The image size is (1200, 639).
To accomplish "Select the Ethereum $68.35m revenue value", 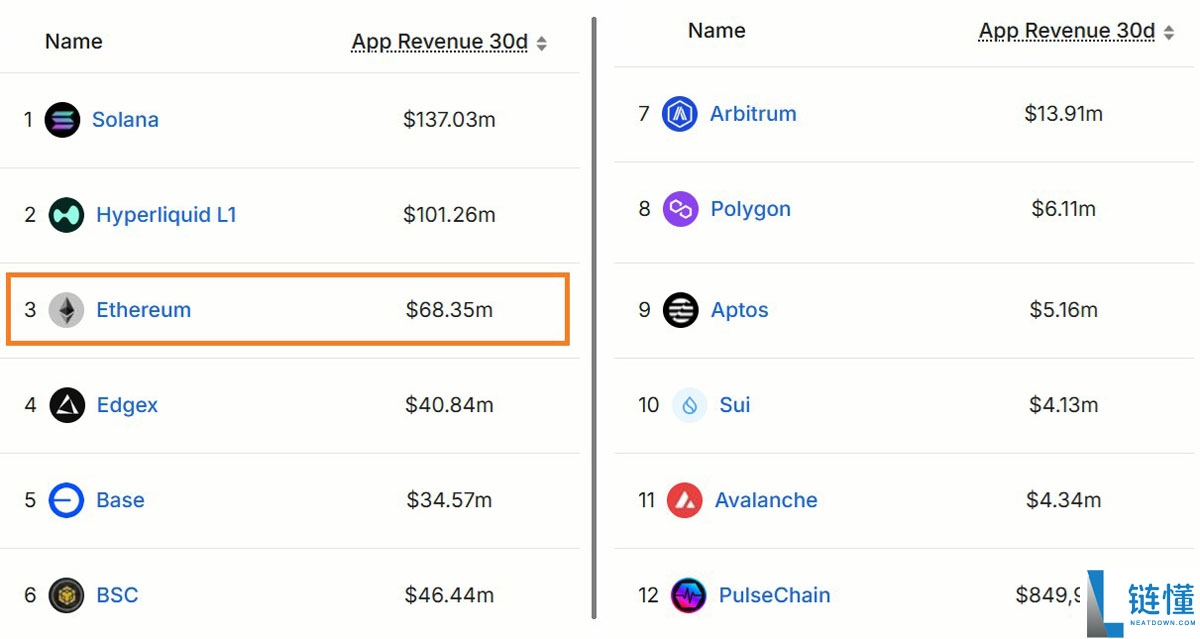I will (449, 310).
